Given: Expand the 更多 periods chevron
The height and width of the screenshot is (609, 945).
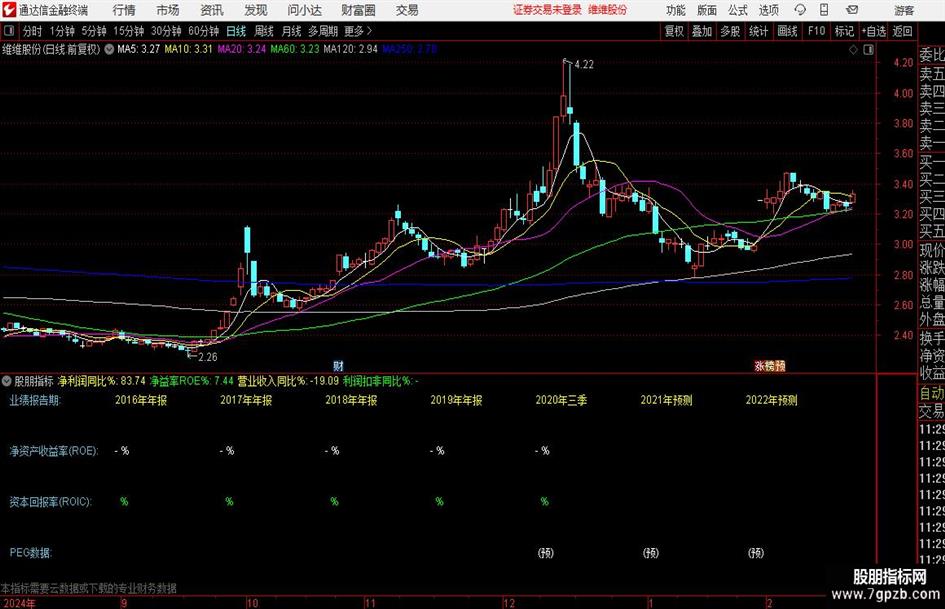Looking at the screenshot, I should pos(358,31).
